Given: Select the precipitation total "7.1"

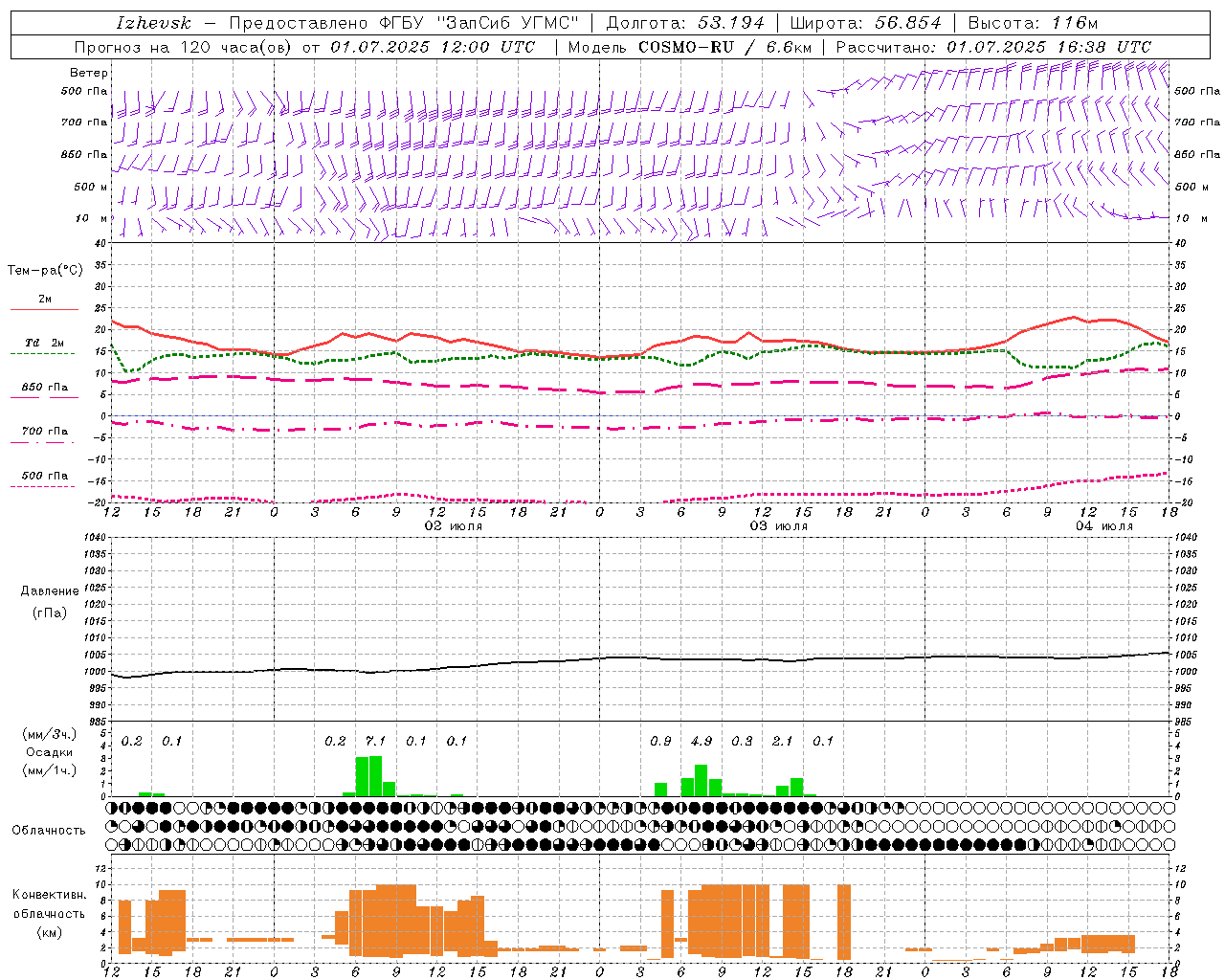Looking at the screenshot, I should pos(375,741).
